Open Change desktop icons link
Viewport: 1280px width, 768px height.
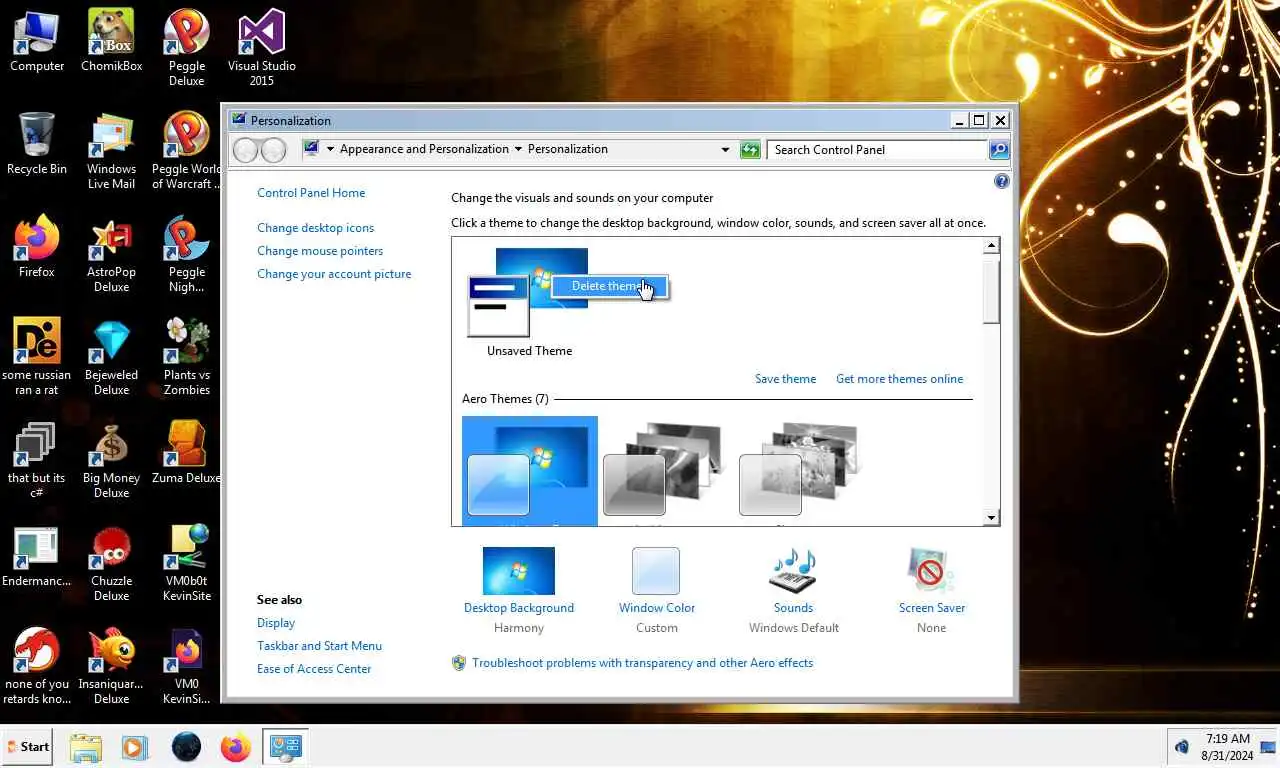click(x=315, y=228)
